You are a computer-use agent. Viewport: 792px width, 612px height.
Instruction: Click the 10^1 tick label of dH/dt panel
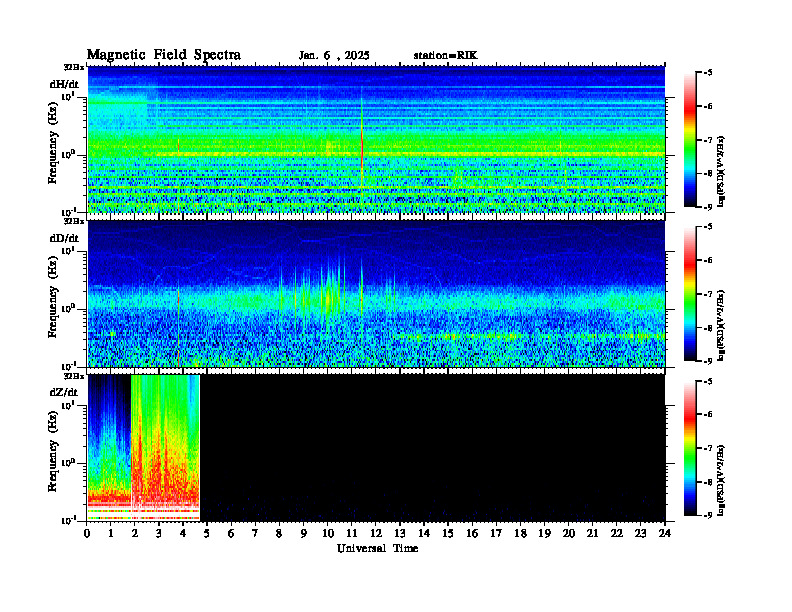(x=68, y=96)
